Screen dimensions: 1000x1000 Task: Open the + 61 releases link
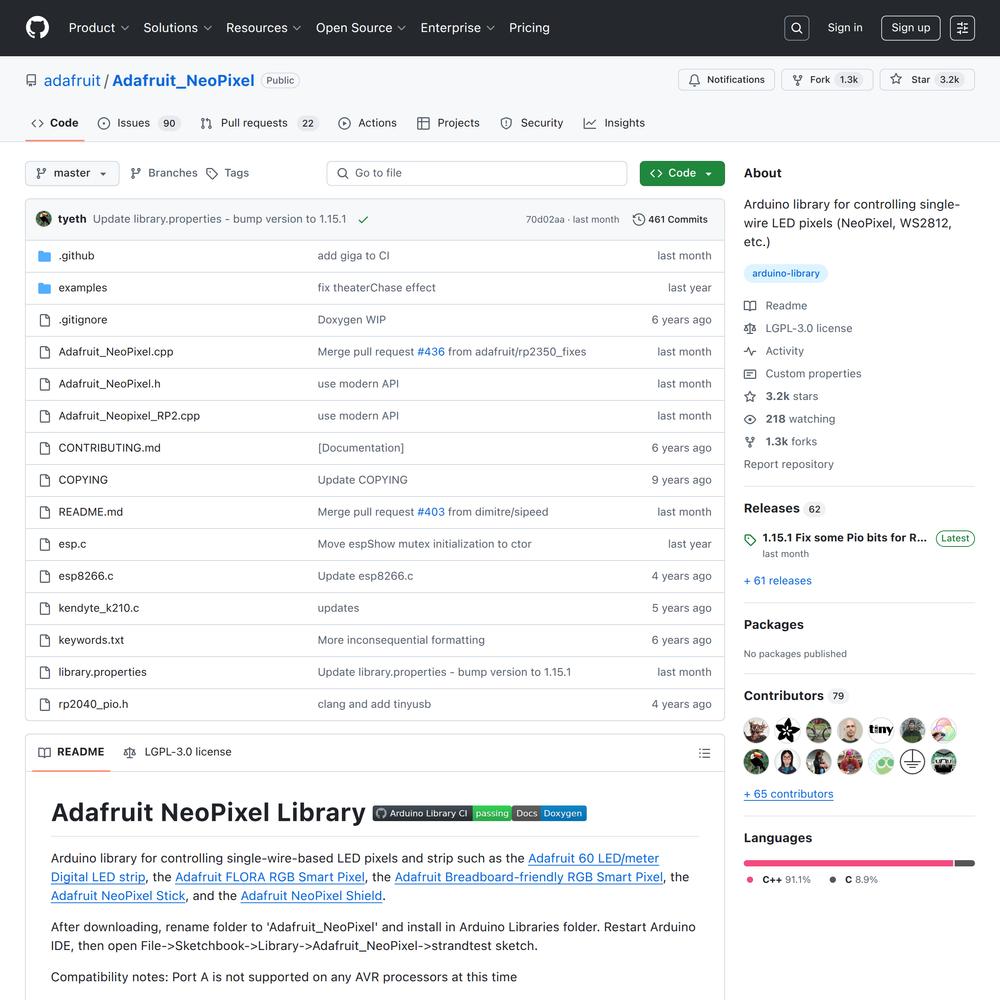[777, 581]
